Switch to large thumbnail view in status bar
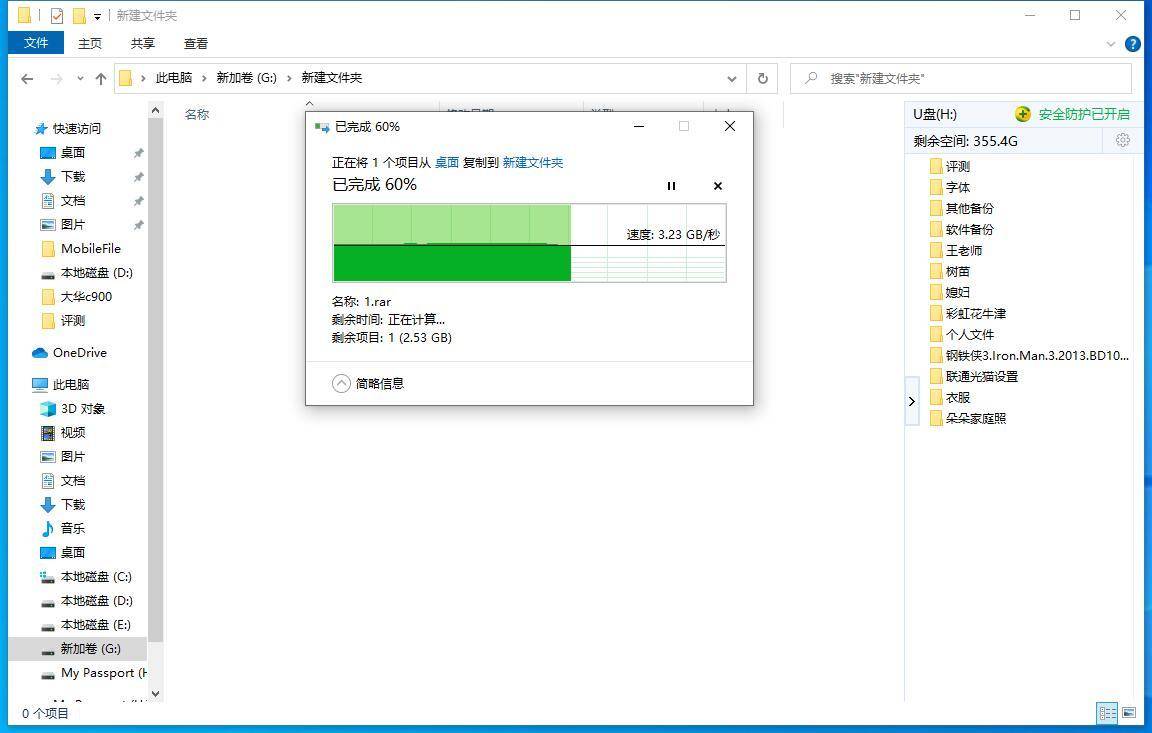1152x733 pixels. 1130,713
